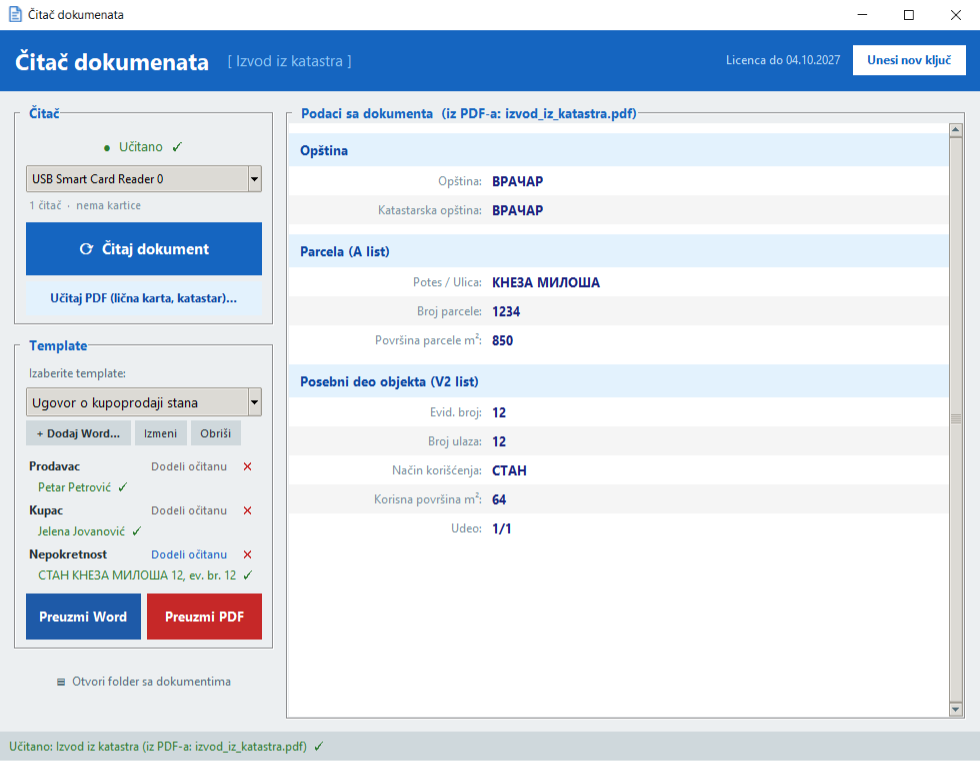Open the template selector dropdown arrow
This screenshot has width=980, height=761.
click(x=254, y=402)
